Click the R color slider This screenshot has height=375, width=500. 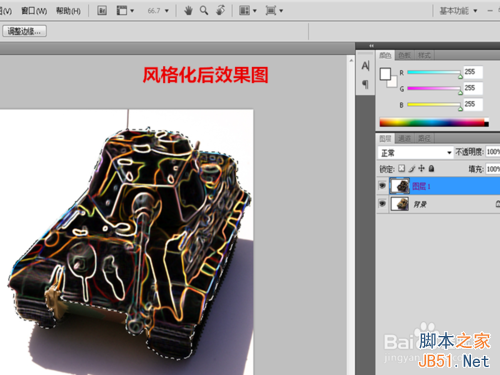[x=434, y=72]
